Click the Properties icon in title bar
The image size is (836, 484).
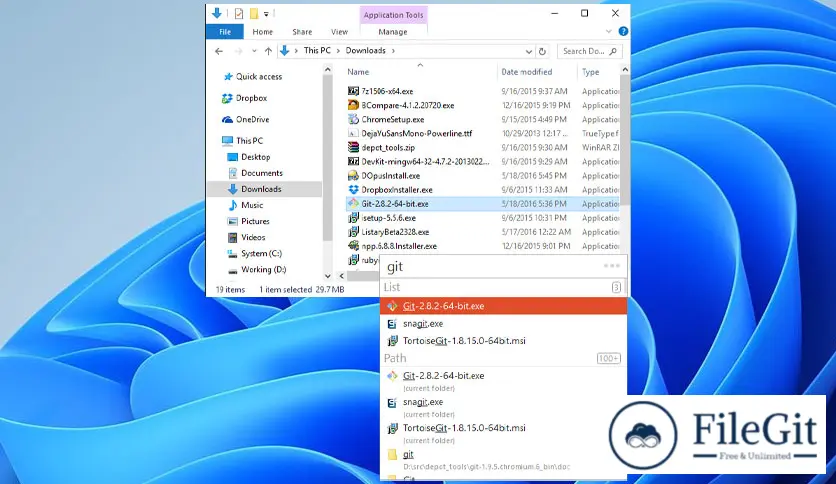[239, 13]
